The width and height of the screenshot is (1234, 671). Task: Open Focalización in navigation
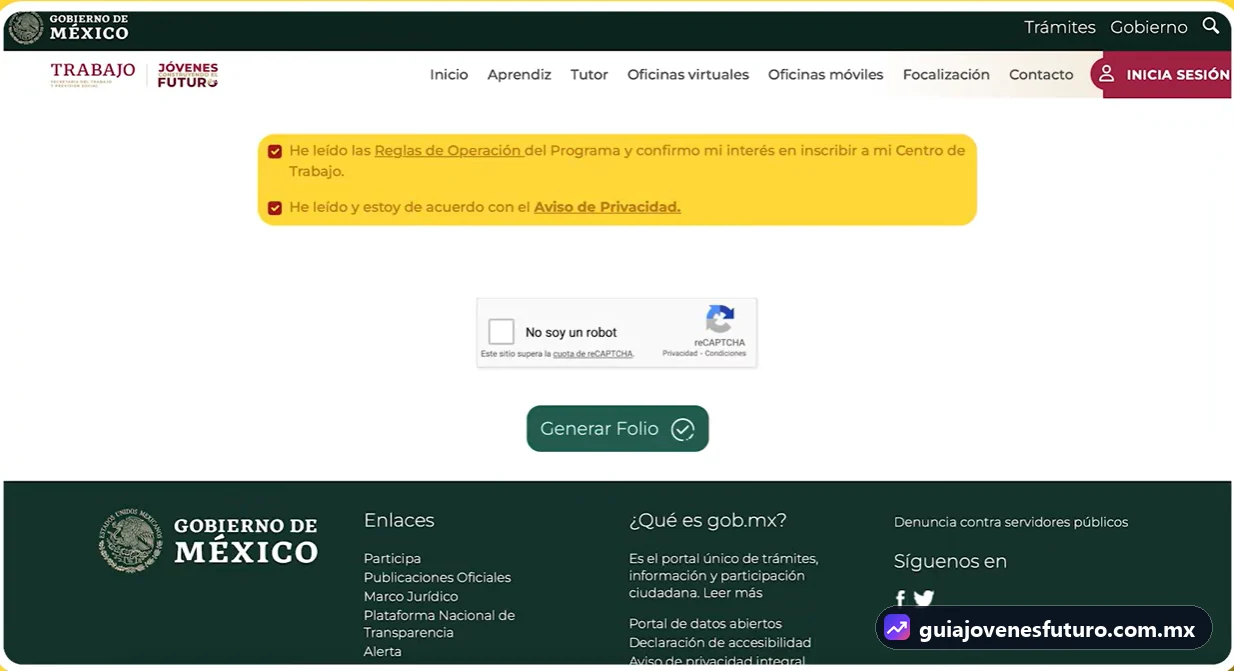pyautogui.click(x=946, y=75)
